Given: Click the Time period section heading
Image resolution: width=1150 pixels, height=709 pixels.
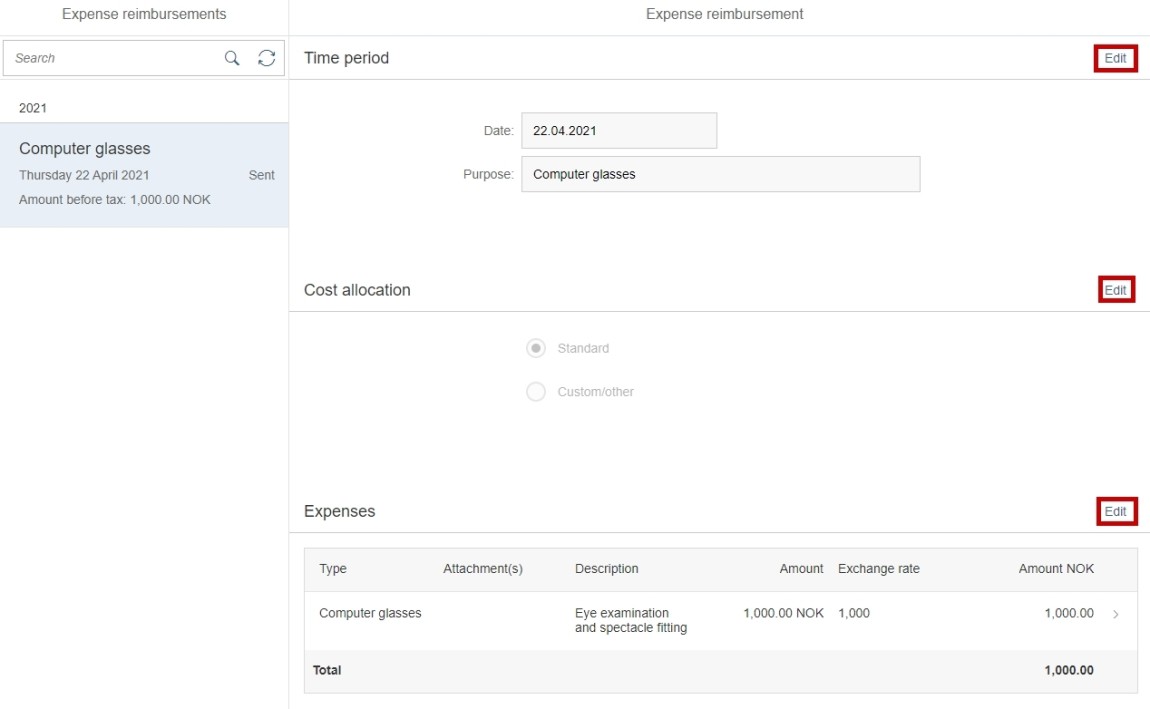Looking at the screenshot, I should coord(346,58).
